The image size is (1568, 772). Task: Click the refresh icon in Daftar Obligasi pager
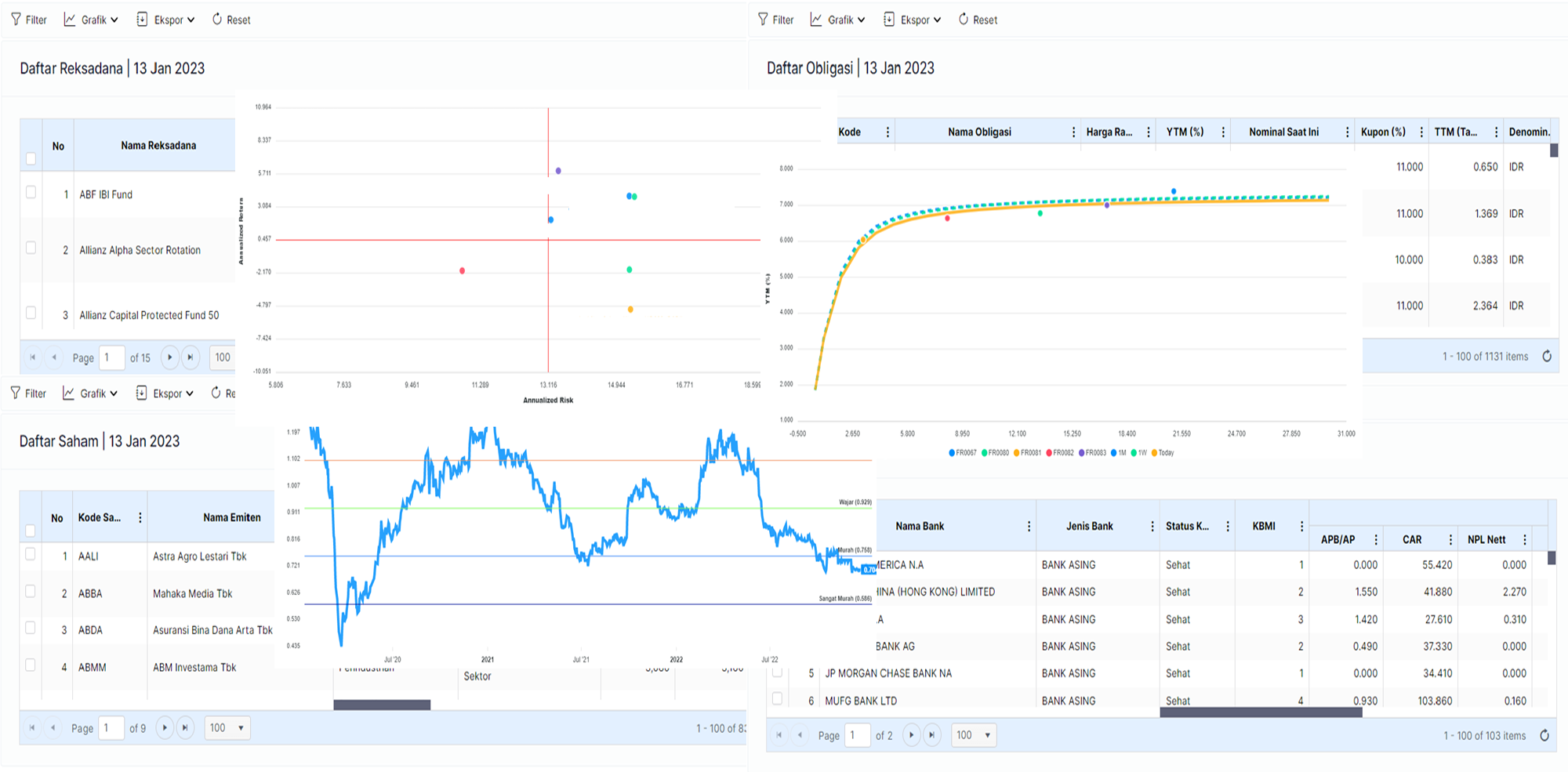click(1547, 357)
